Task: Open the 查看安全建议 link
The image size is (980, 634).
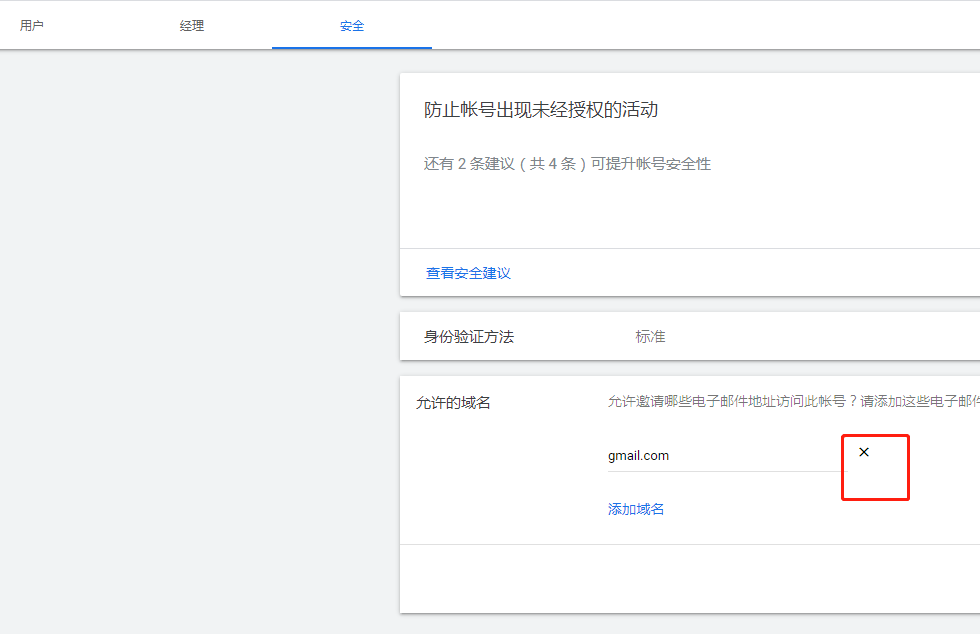Action: click(x=468, y=273)
